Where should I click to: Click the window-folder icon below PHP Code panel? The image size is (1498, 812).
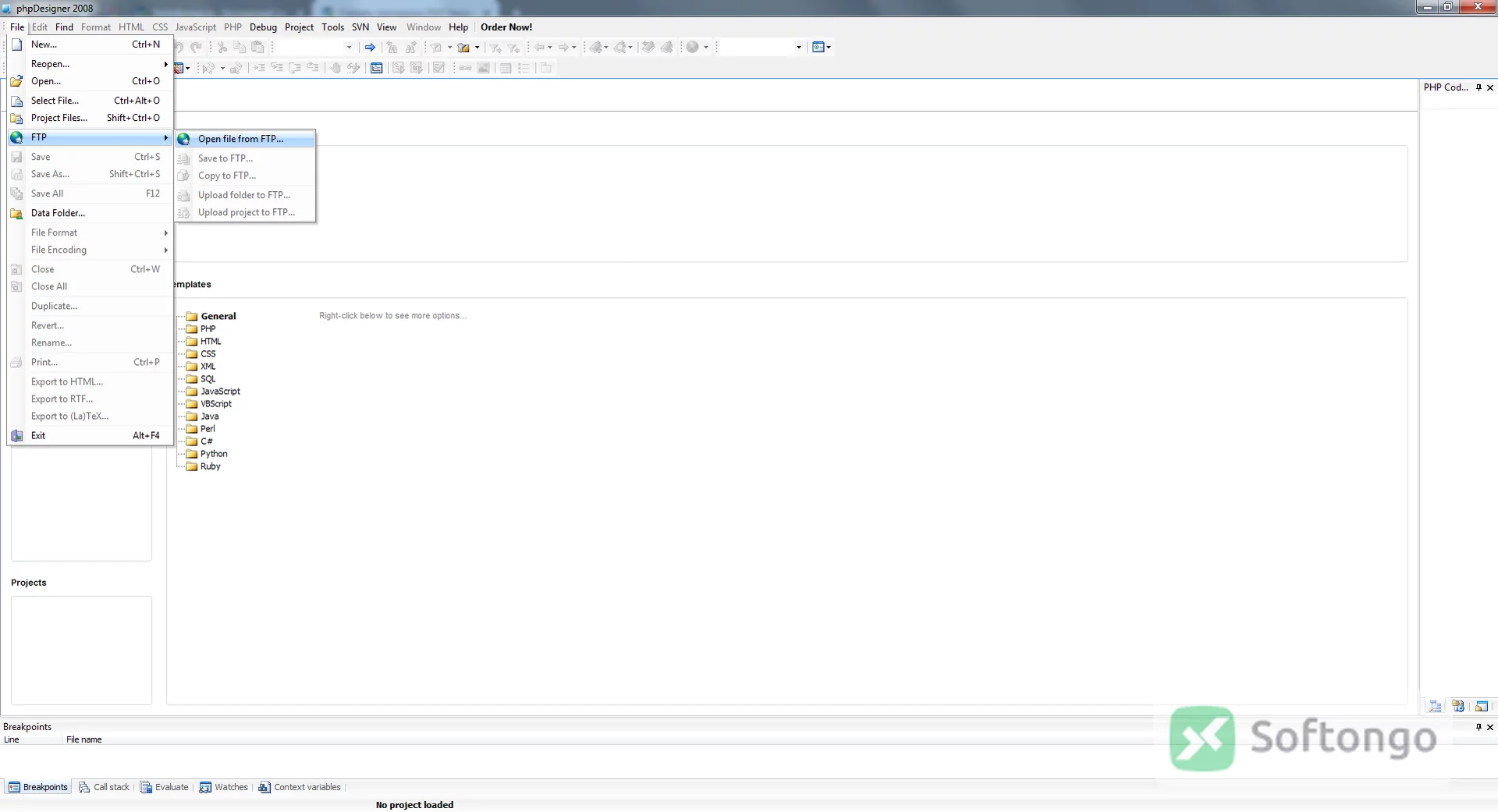point(1482,707)
